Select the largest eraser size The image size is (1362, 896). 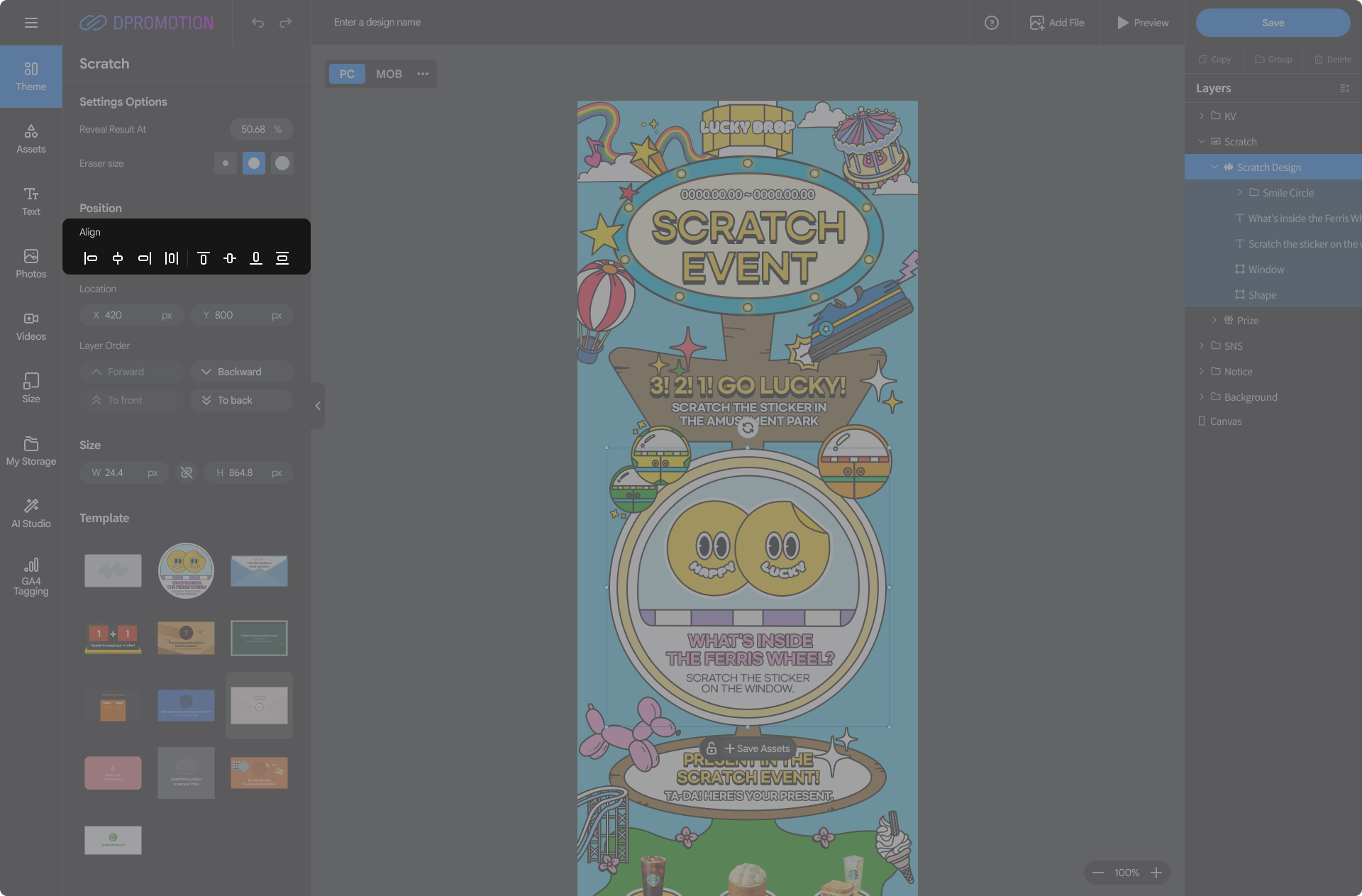pos(282,163)
